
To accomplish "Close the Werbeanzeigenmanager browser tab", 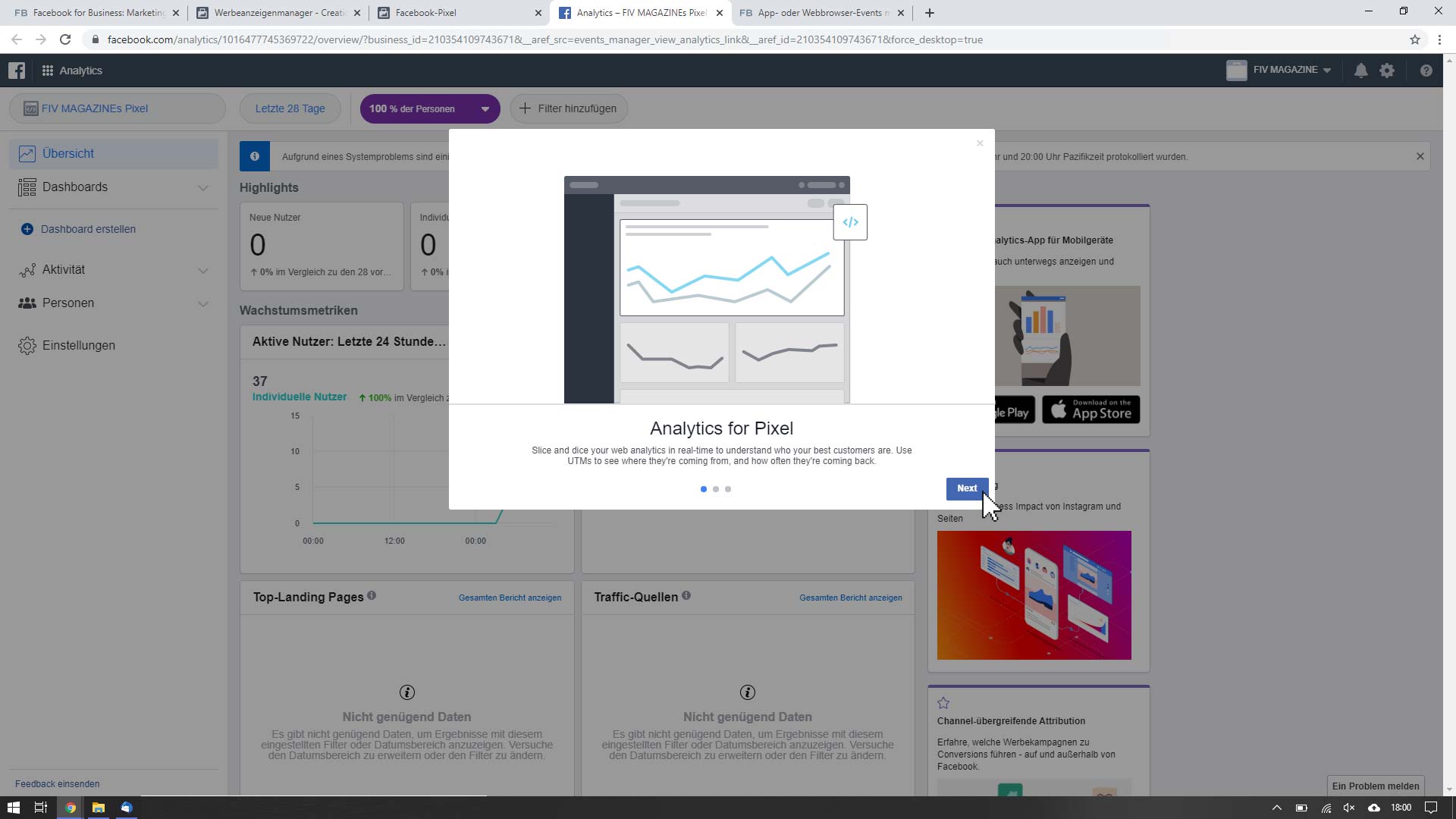I will click(x=357, y=13).
